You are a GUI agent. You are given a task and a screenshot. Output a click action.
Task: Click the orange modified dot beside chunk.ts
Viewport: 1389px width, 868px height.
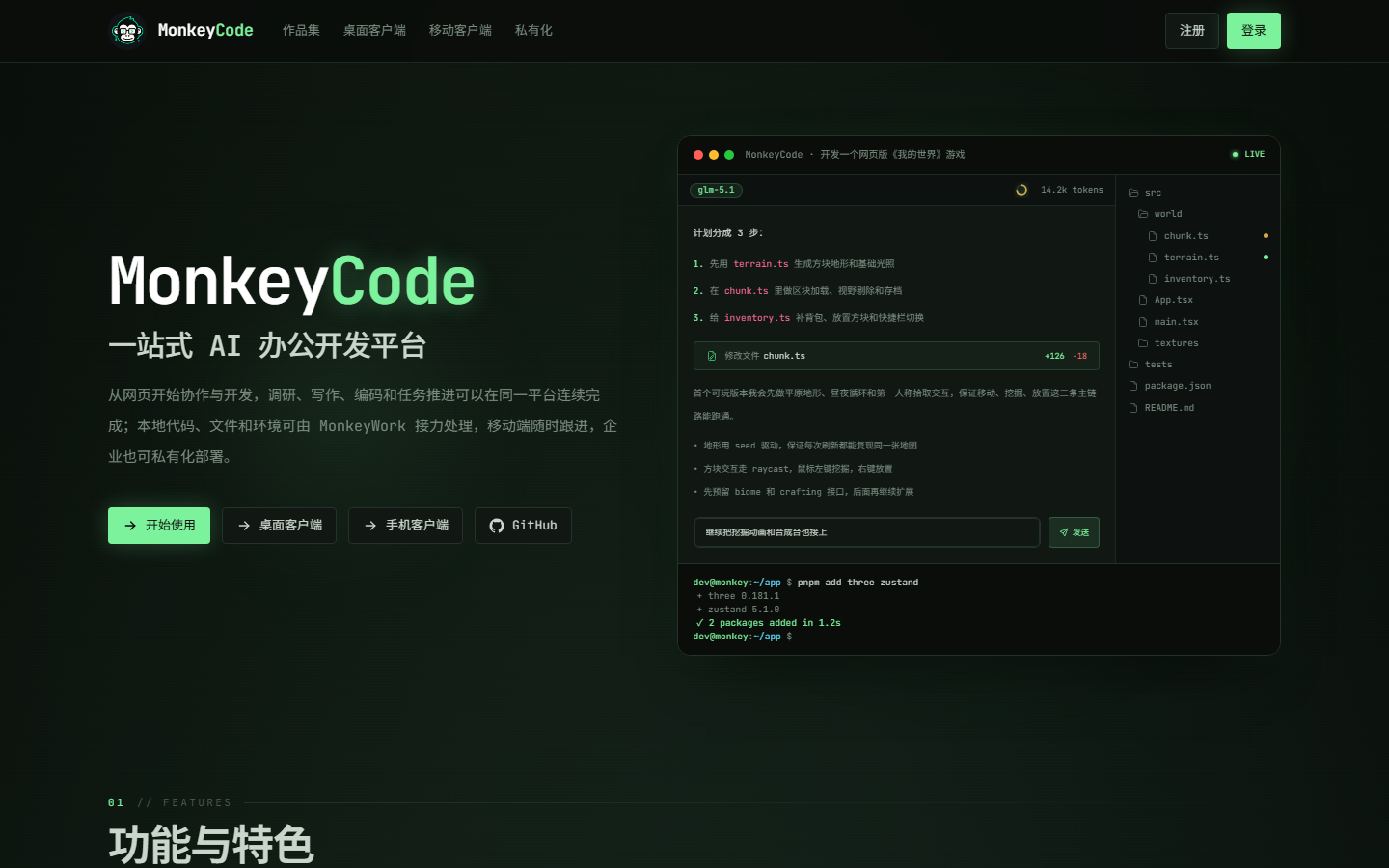(1266, 236)
